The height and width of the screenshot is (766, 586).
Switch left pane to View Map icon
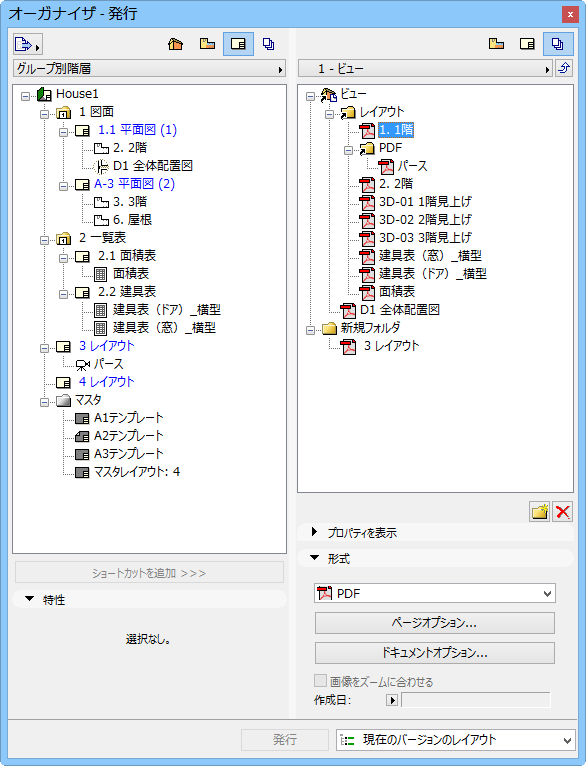[207, 44]
